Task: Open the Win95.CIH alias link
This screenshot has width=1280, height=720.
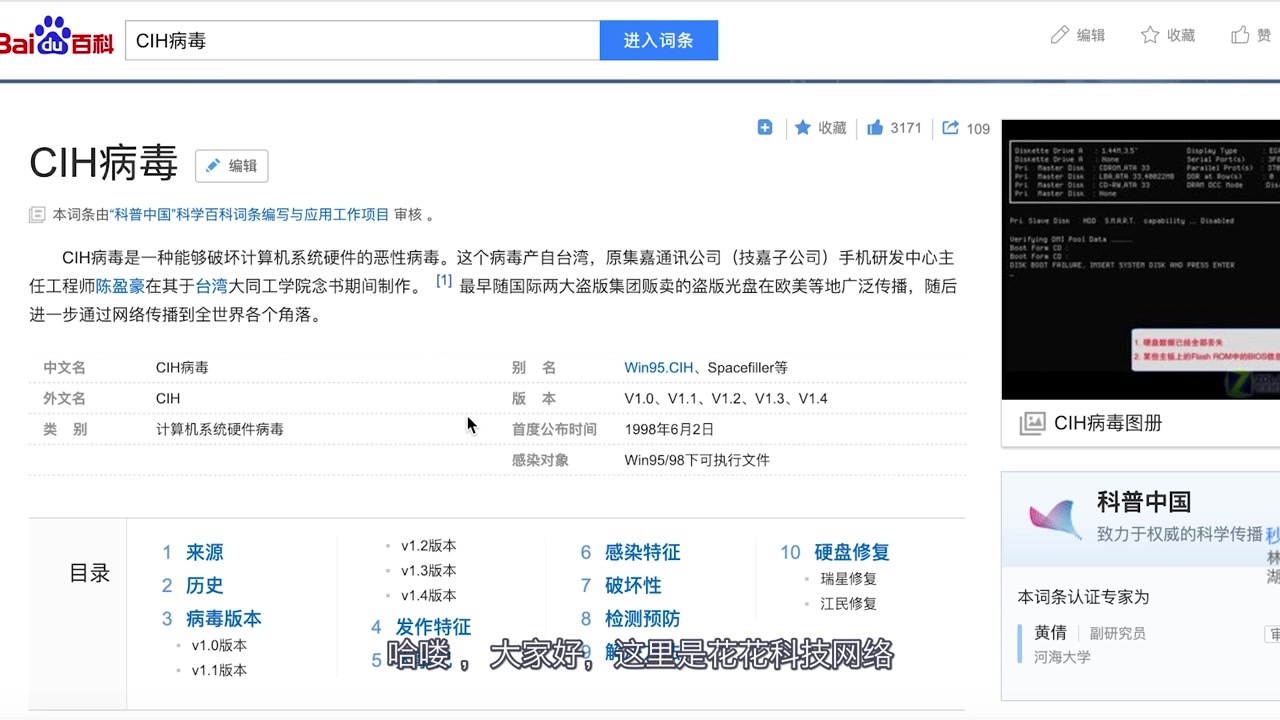Action: click(658, 367)
